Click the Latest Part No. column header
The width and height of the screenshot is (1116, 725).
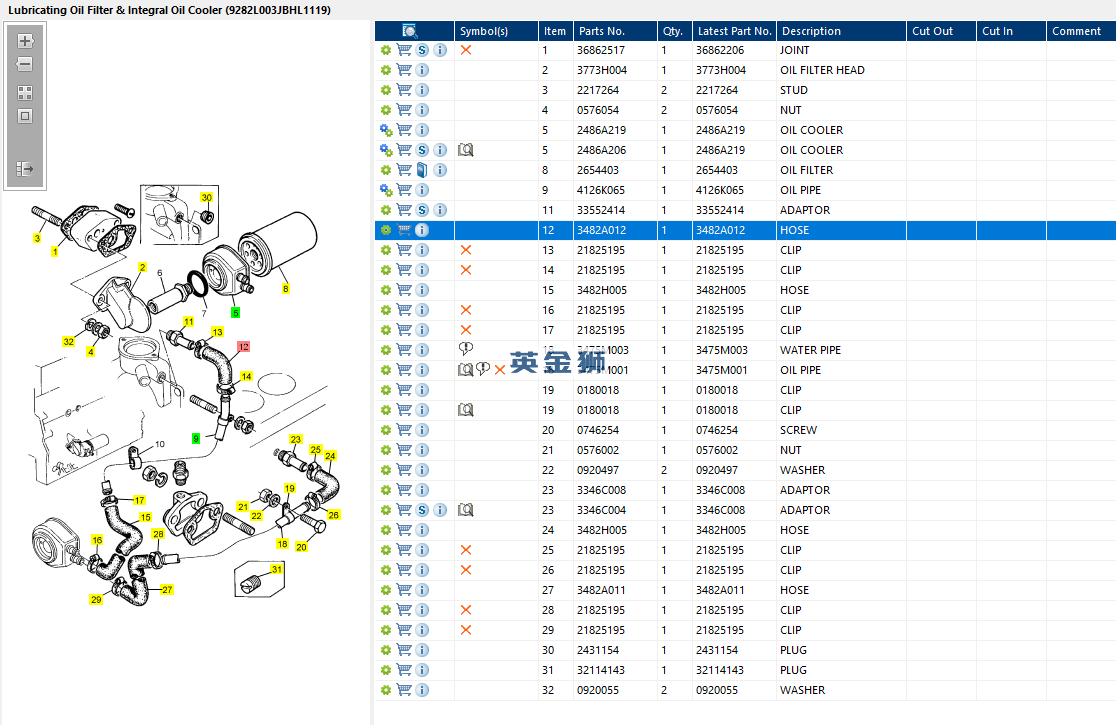point(734,31)
